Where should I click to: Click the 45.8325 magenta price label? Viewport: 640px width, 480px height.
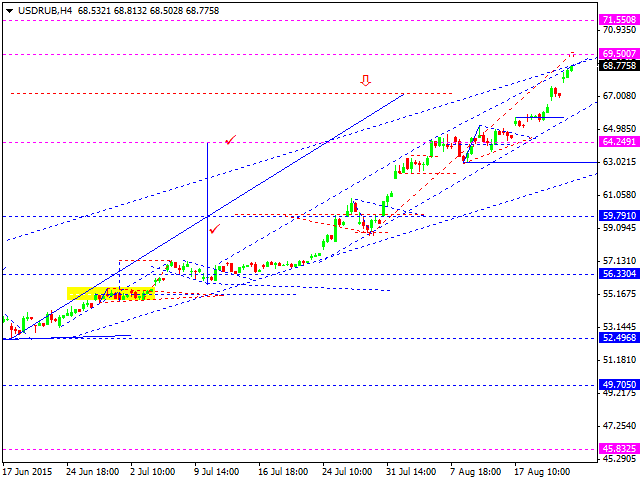(619, 450)
